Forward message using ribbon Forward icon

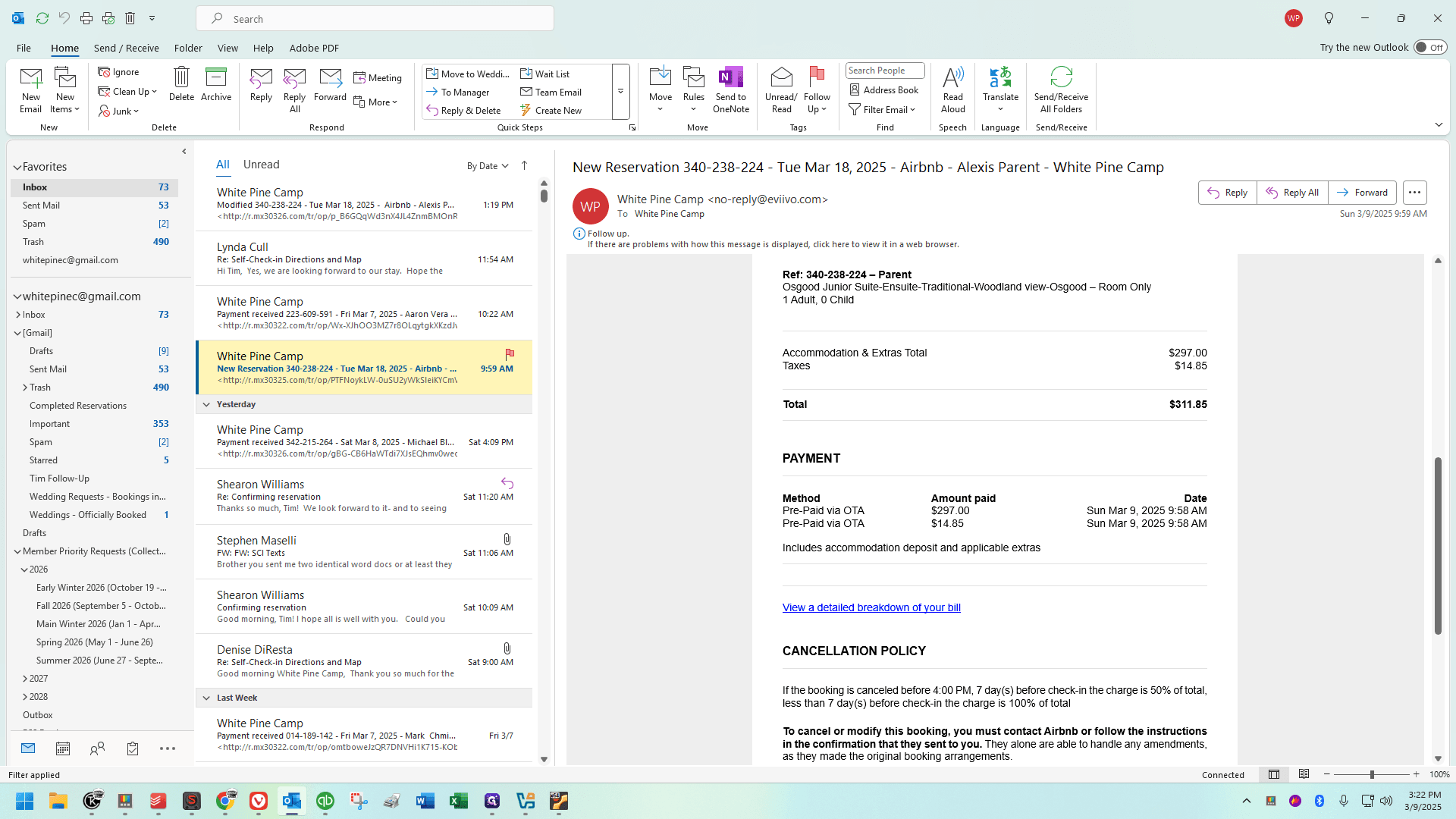330,83
